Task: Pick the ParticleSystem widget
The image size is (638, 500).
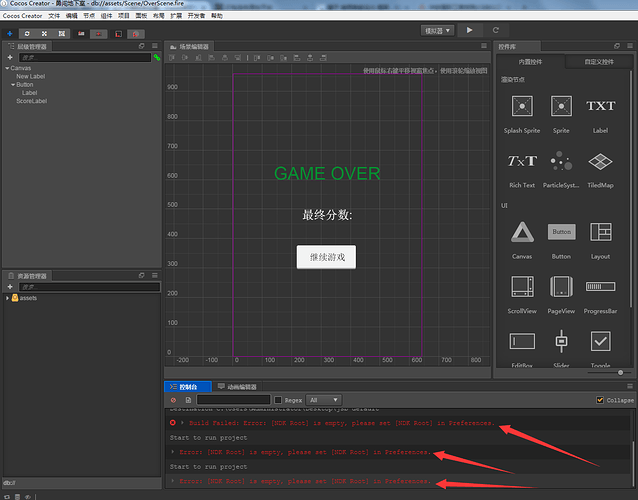Action: [x=561, y=170]
